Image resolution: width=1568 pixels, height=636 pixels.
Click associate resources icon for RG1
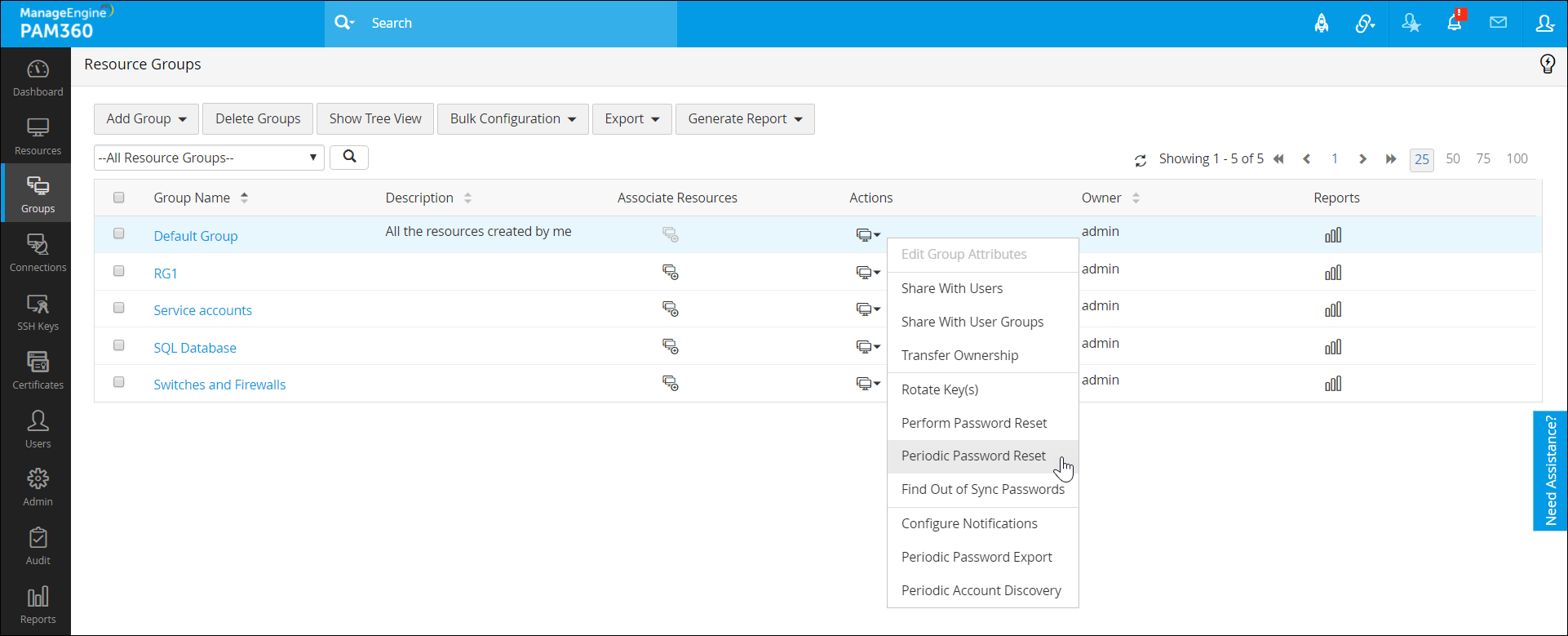tap(671, 273)
